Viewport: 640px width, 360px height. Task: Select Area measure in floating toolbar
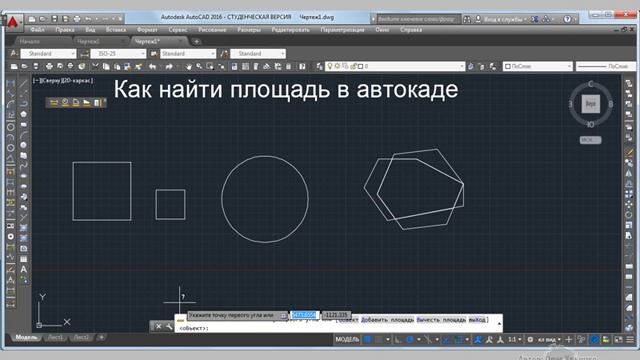tap(87, 102)
